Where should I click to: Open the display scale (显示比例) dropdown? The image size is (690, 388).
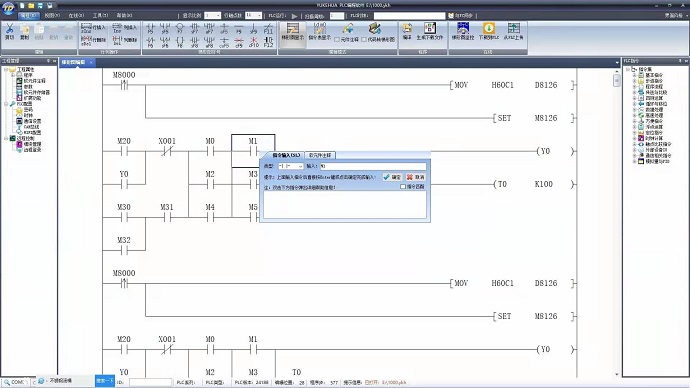point(218,15)
